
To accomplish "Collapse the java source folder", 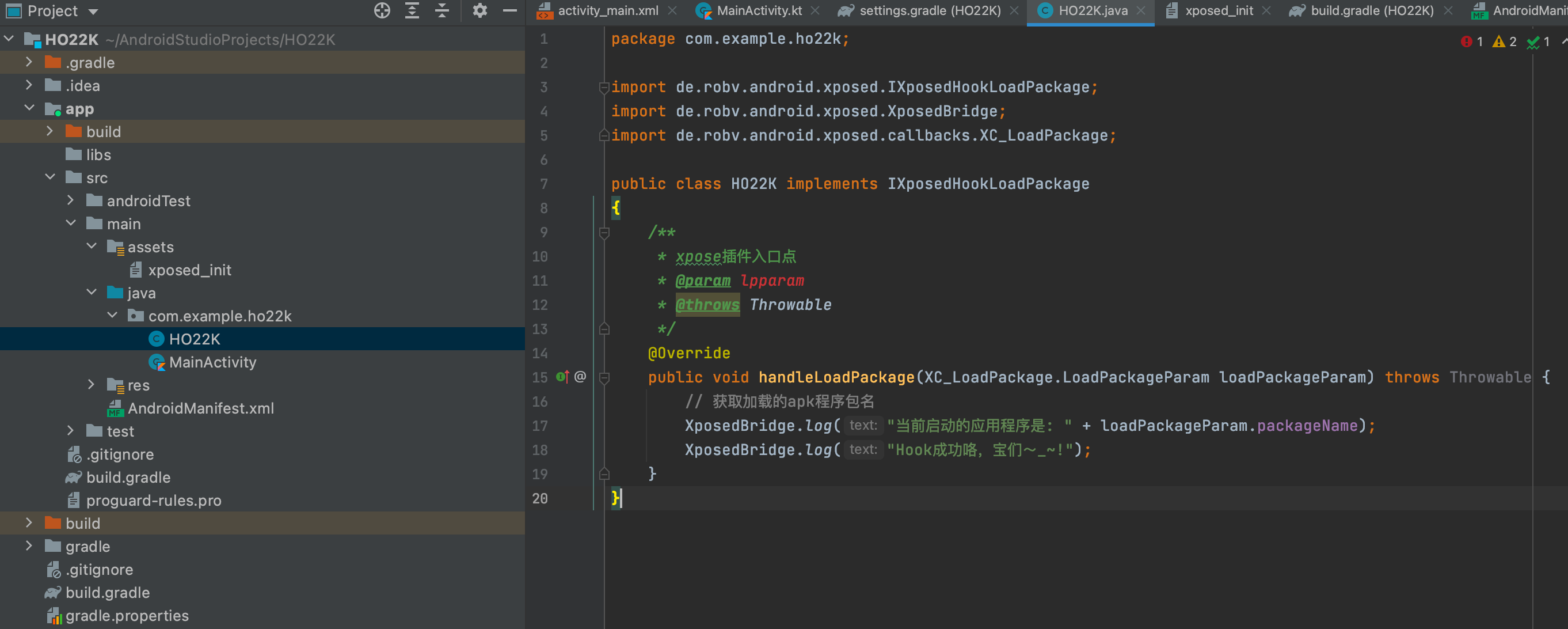I will coord(92,292).
